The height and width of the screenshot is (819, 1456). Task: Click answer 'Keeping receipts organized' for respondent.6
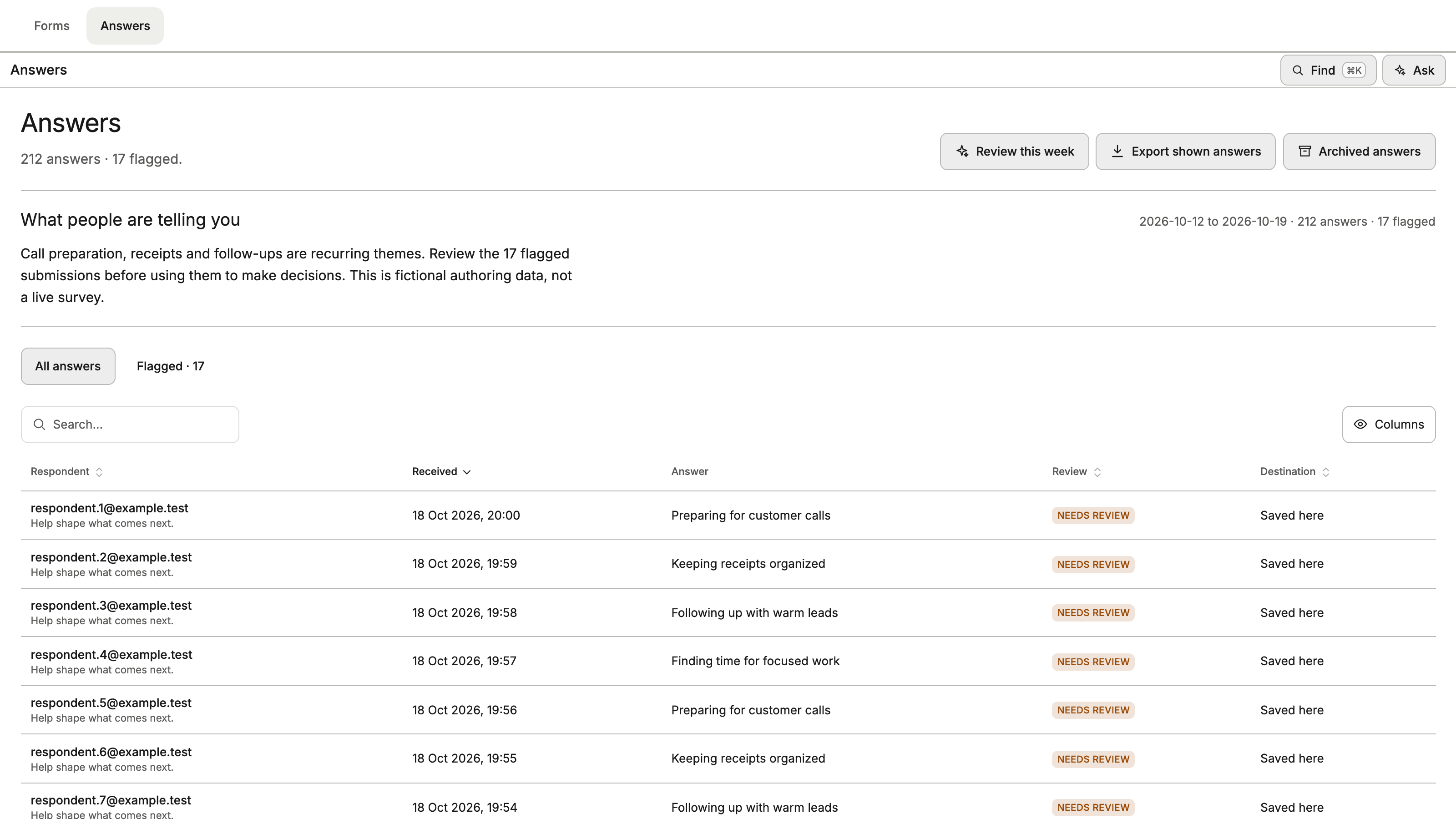pyautogui.click(x=748, y=758)
